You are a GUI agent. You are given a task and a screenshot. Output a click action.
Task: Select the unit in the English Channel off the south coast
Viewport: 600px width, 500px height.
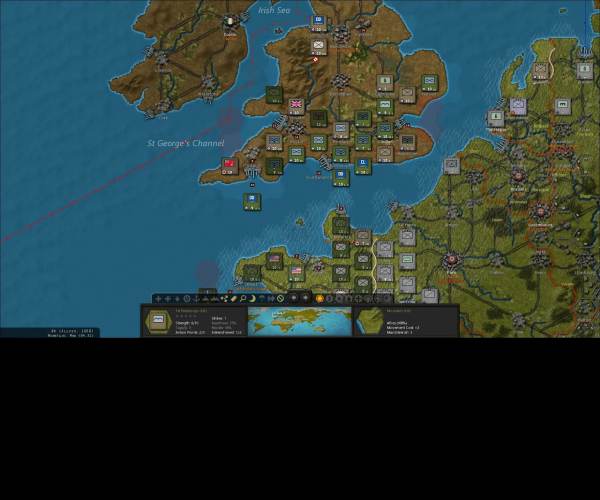click(340, 178)
